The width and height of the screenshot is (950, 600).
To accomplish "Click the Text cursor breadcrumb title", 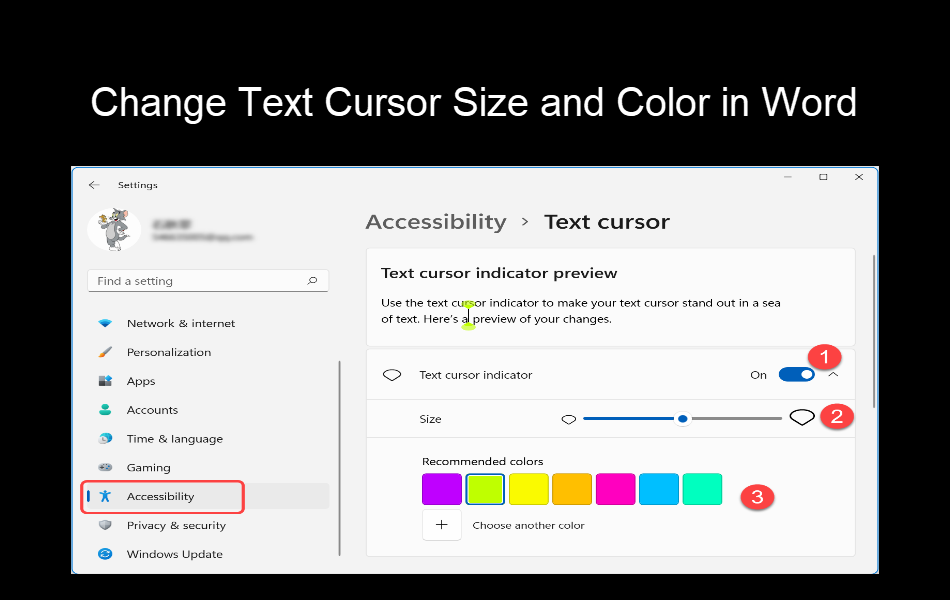I will coord(606,222).
